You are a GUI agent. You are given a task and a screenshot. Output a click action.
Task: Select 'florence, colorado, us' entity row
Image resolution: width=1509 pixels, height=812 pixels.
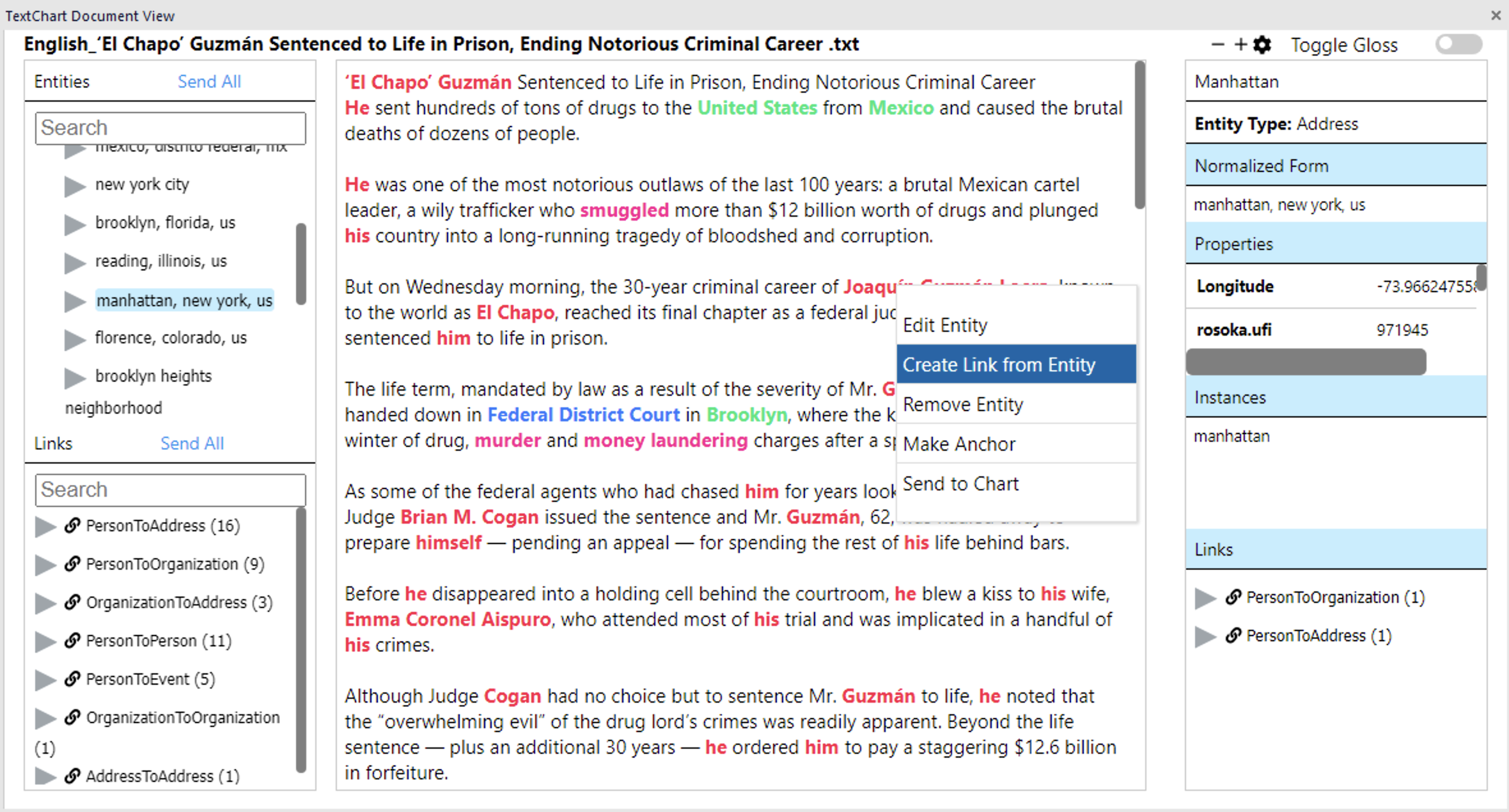(171, 338)
